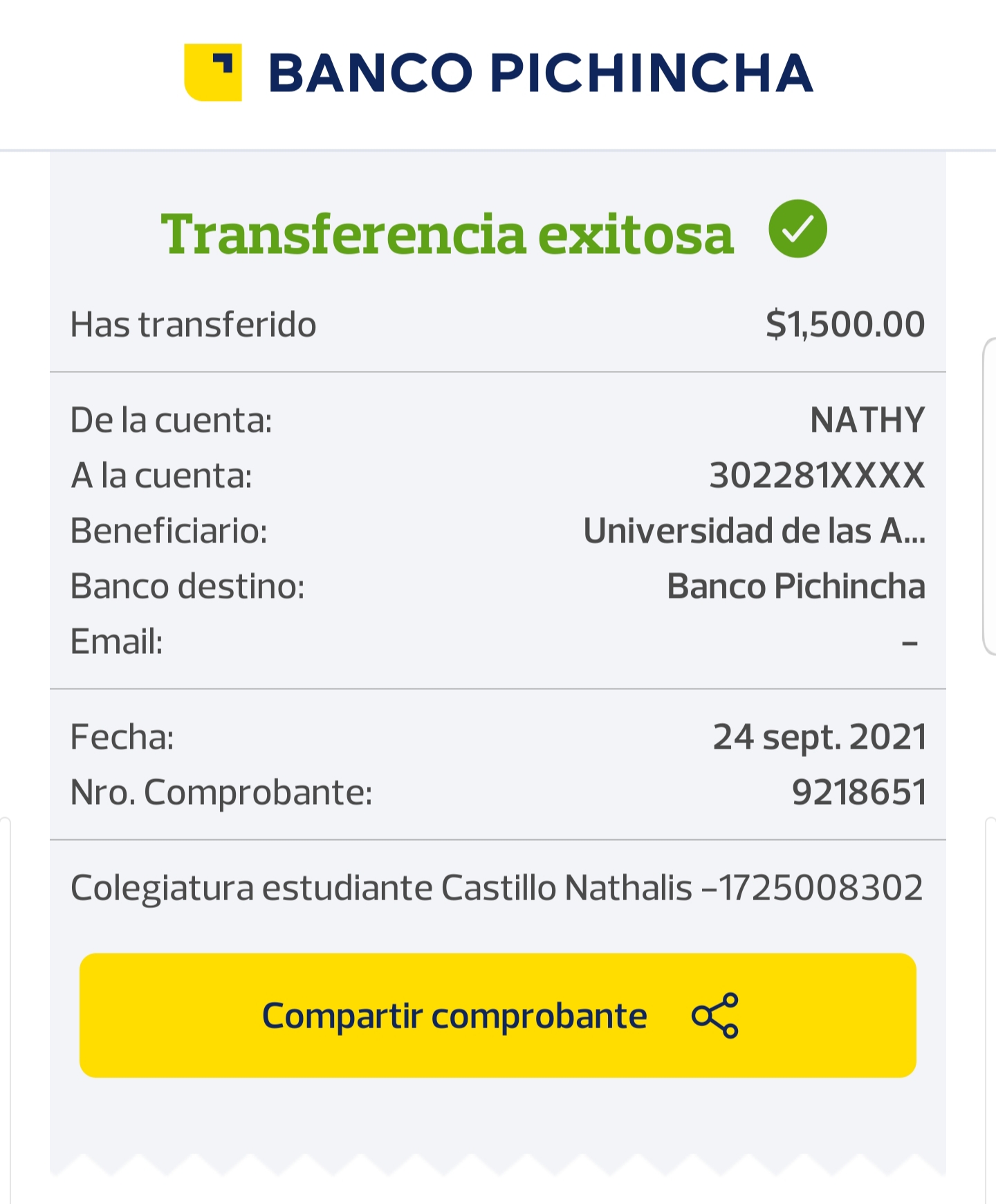Click the Fecha label
Image resolution: width=996 pixels, height=1204 pixels.
122,737
